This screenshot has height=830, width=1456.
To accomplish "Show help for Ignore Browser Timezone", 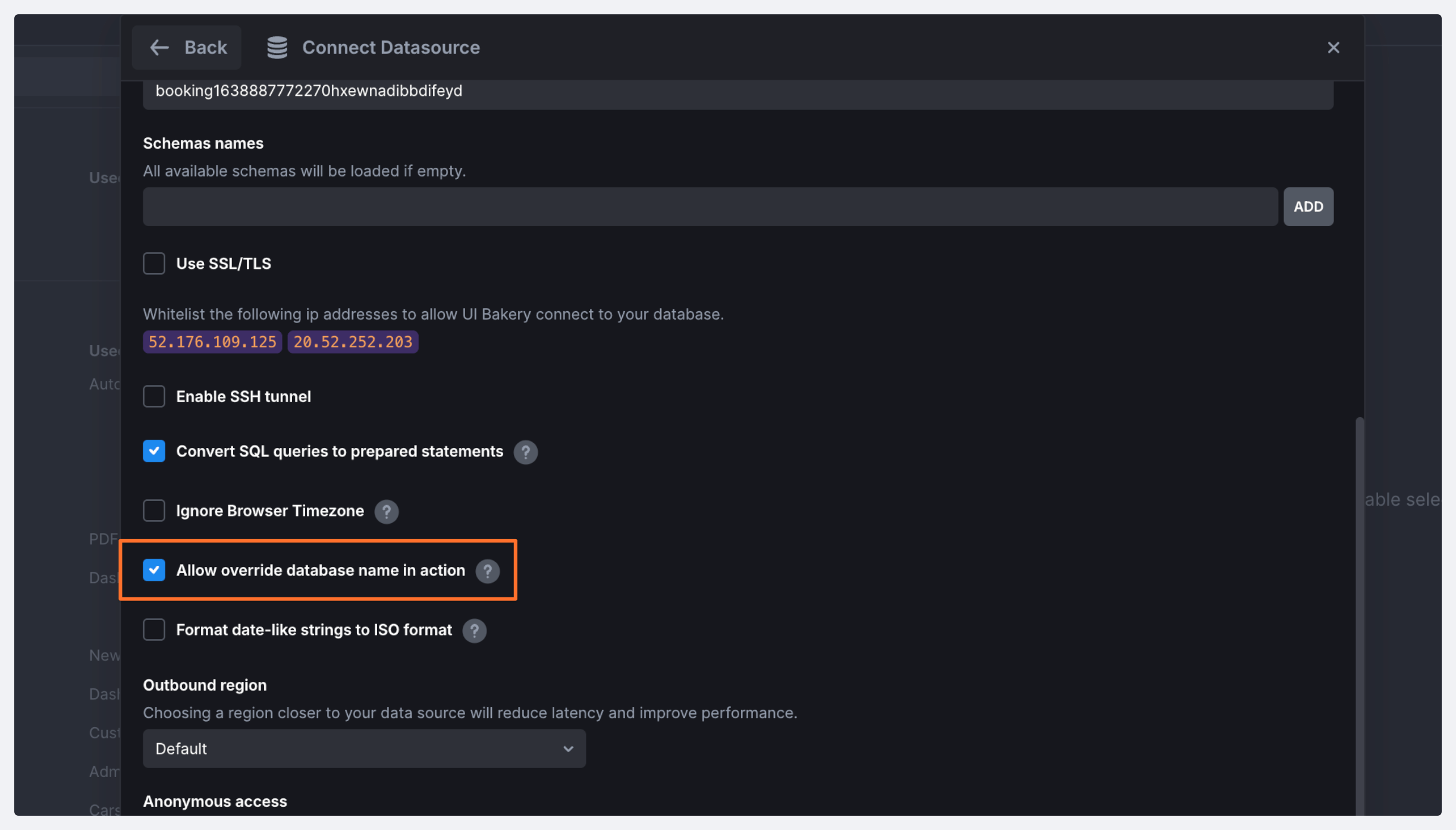I will click(x=386, y=512).
